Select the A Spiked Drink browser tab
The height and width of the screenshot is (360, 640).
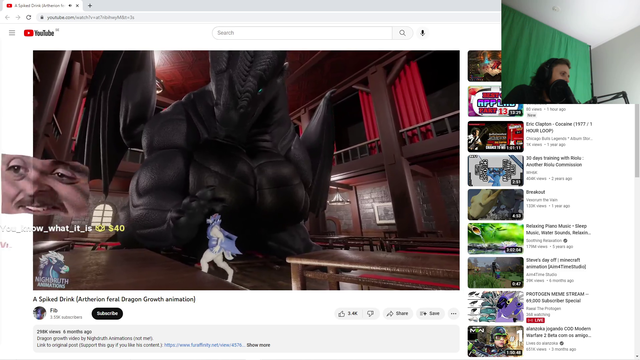coord(41,6)
